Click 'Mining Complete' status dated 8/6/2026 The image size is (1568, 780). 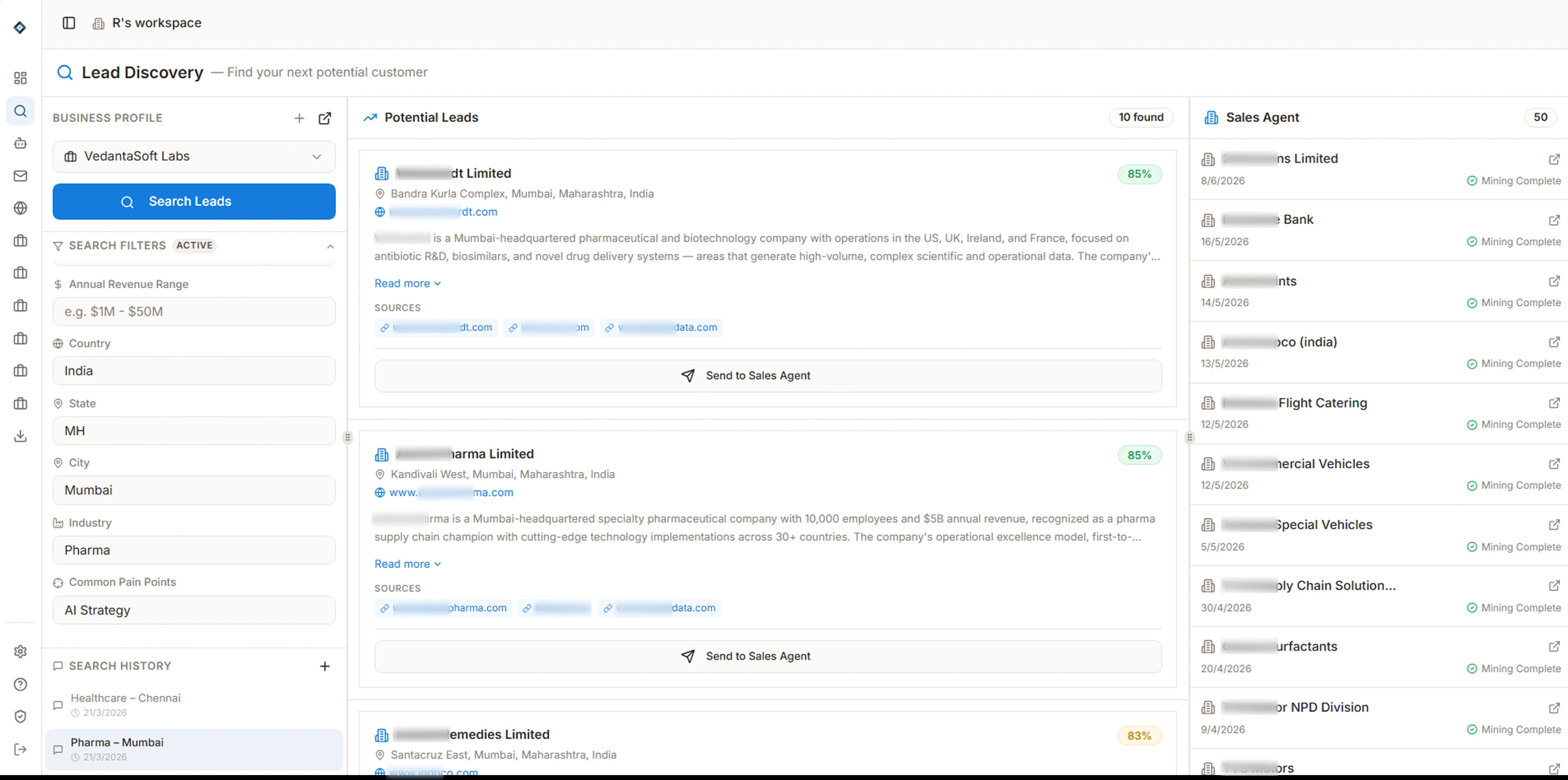point(1514,181)
